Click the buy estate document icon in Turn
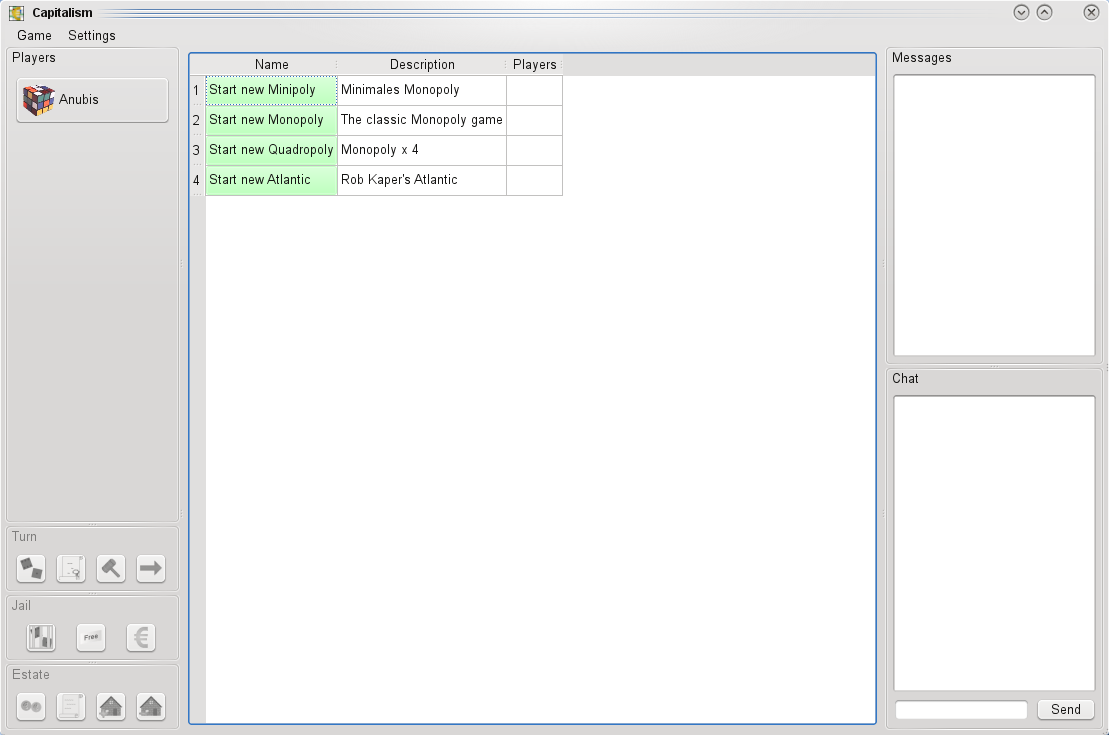Screen dimensions: 1109x735 tap(71, 568)
